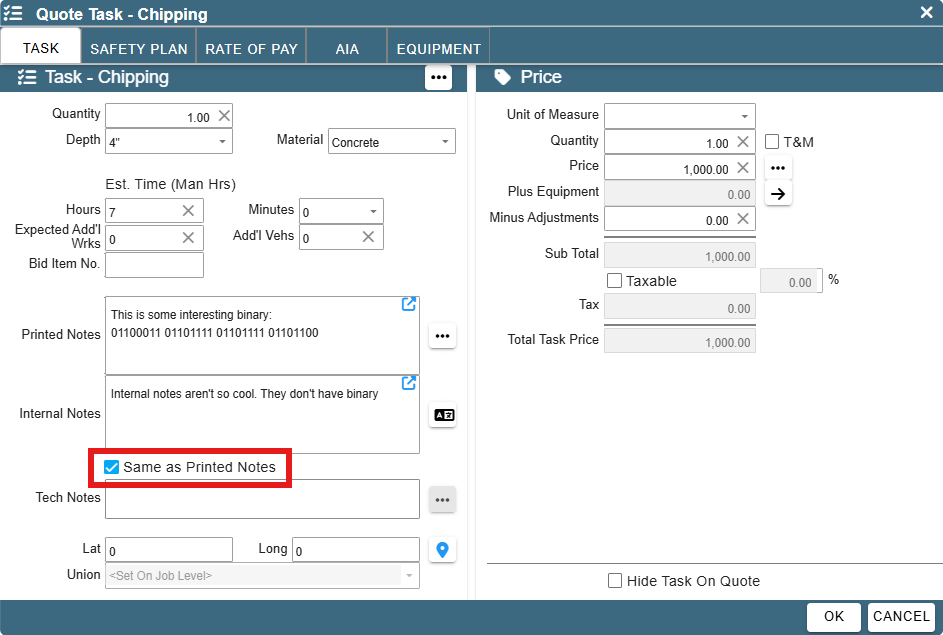943x635 pixels.
Task: Click the list icon beside Task - Chipping header
Action: click(27, 77)
